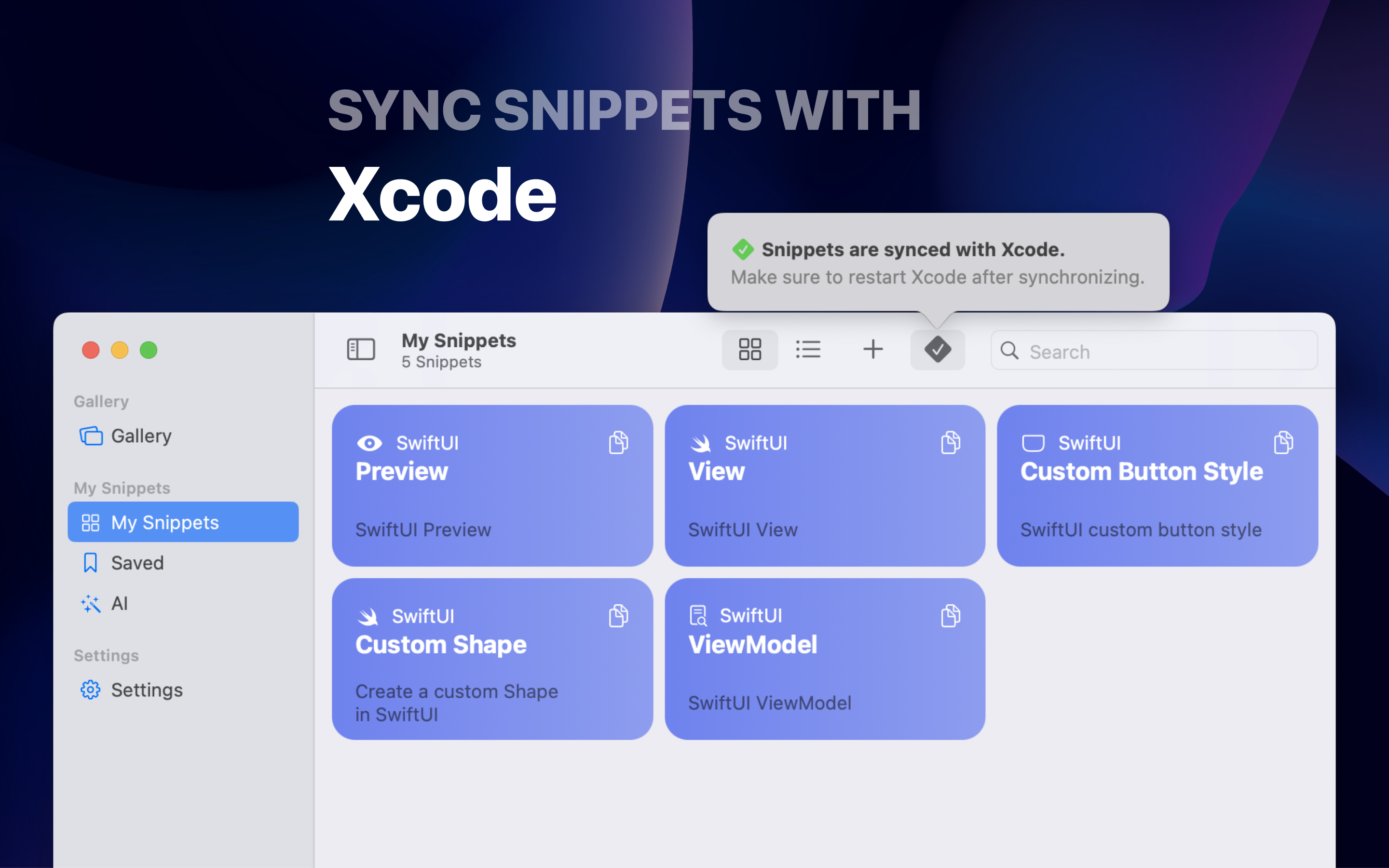Click the red close window button
The image size is (1389, 868).
tap(91, 350)
